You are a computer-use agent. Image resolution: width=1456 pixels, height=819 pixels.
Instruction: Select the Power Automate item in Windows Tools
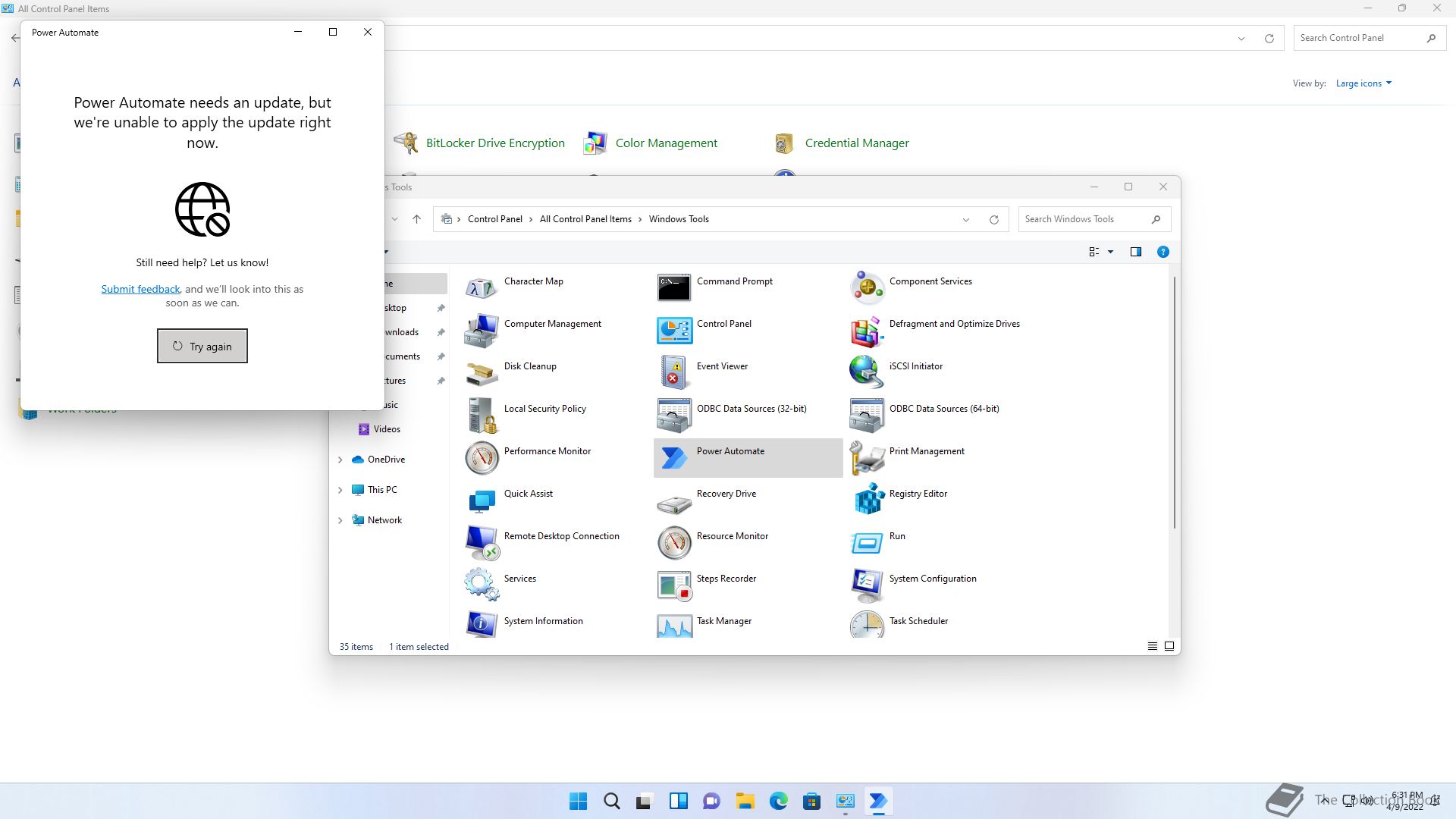pyautogui.click(x=748, y=457)
